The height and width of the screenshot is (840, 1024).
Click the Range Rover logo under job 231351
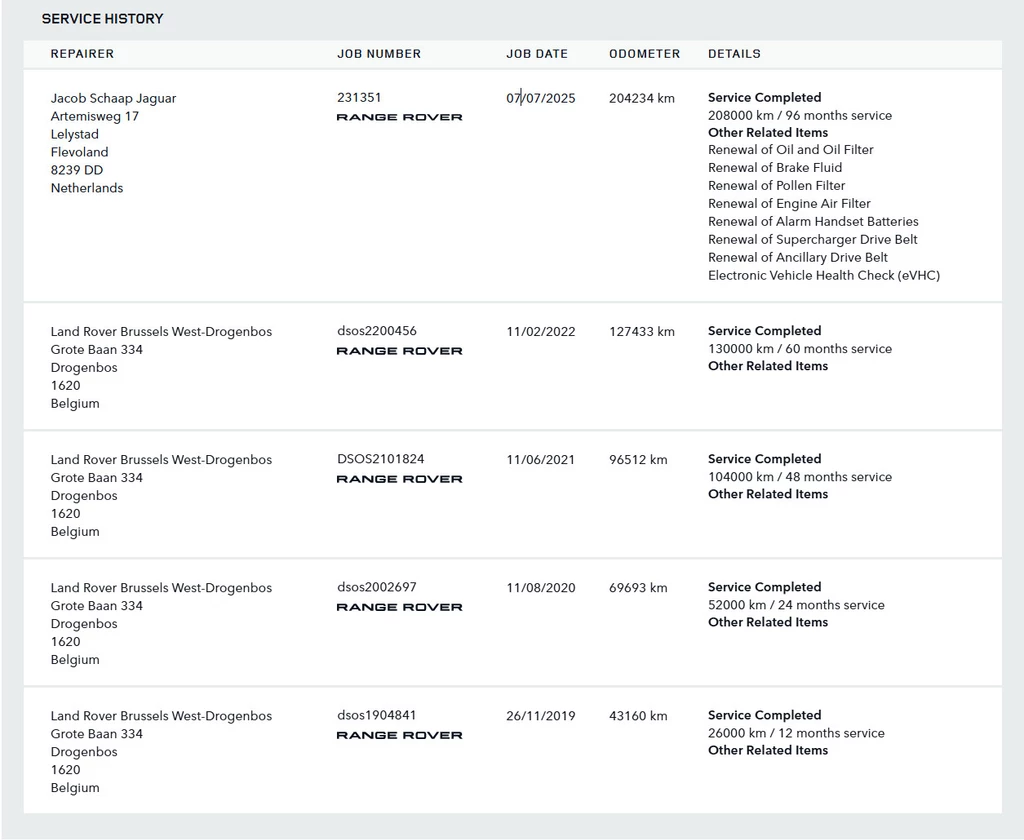point(399,117)
